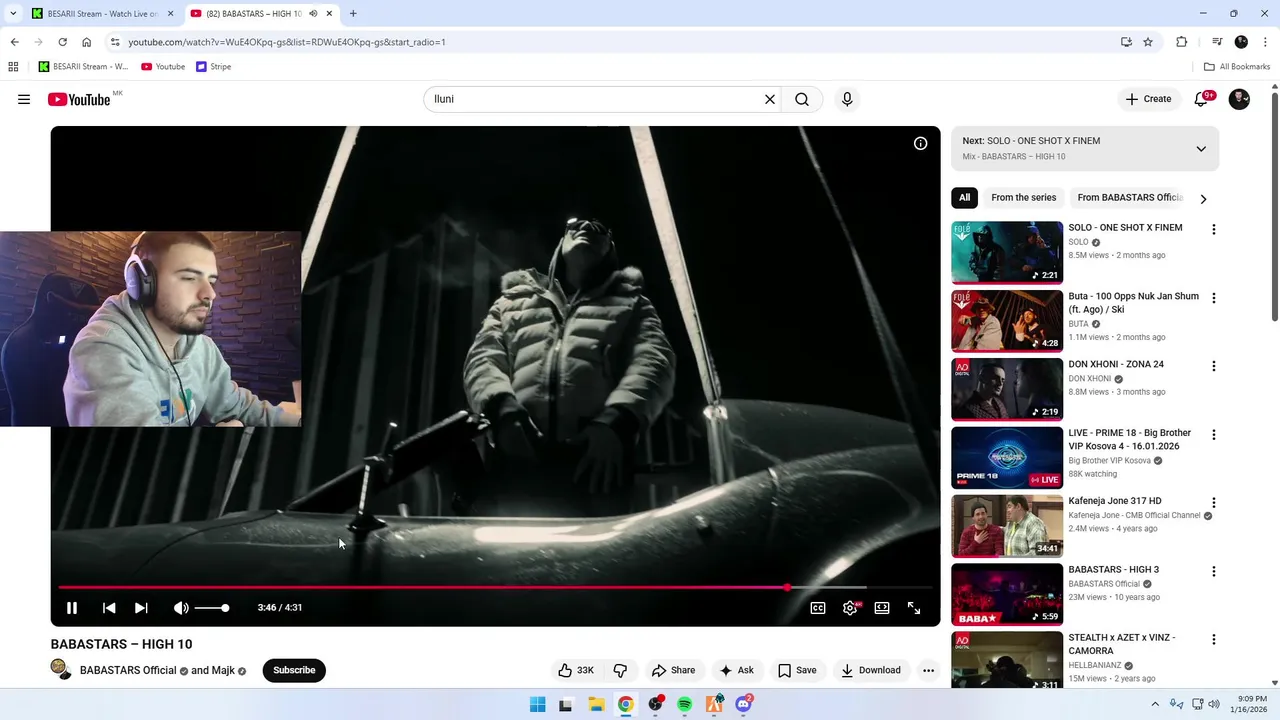Open the Ask AI button
This screenshot has width=1280, height=720.
click(737, 670)
